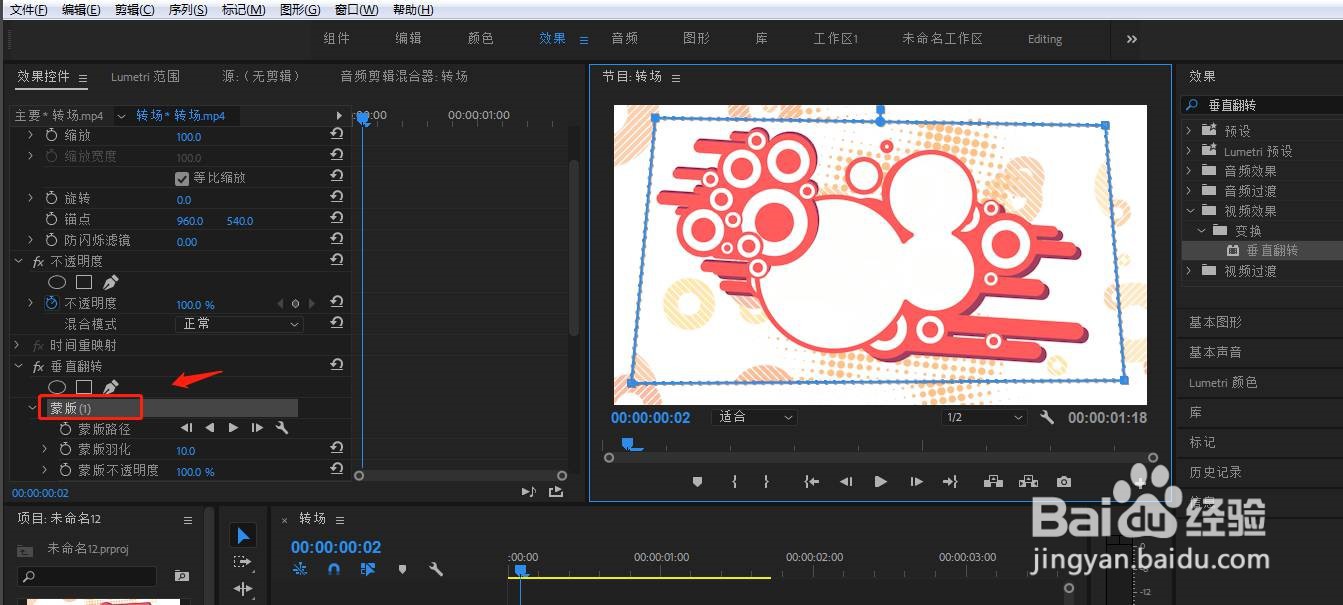Switch to 颜色 workspace tab

[x=481, y=38]
